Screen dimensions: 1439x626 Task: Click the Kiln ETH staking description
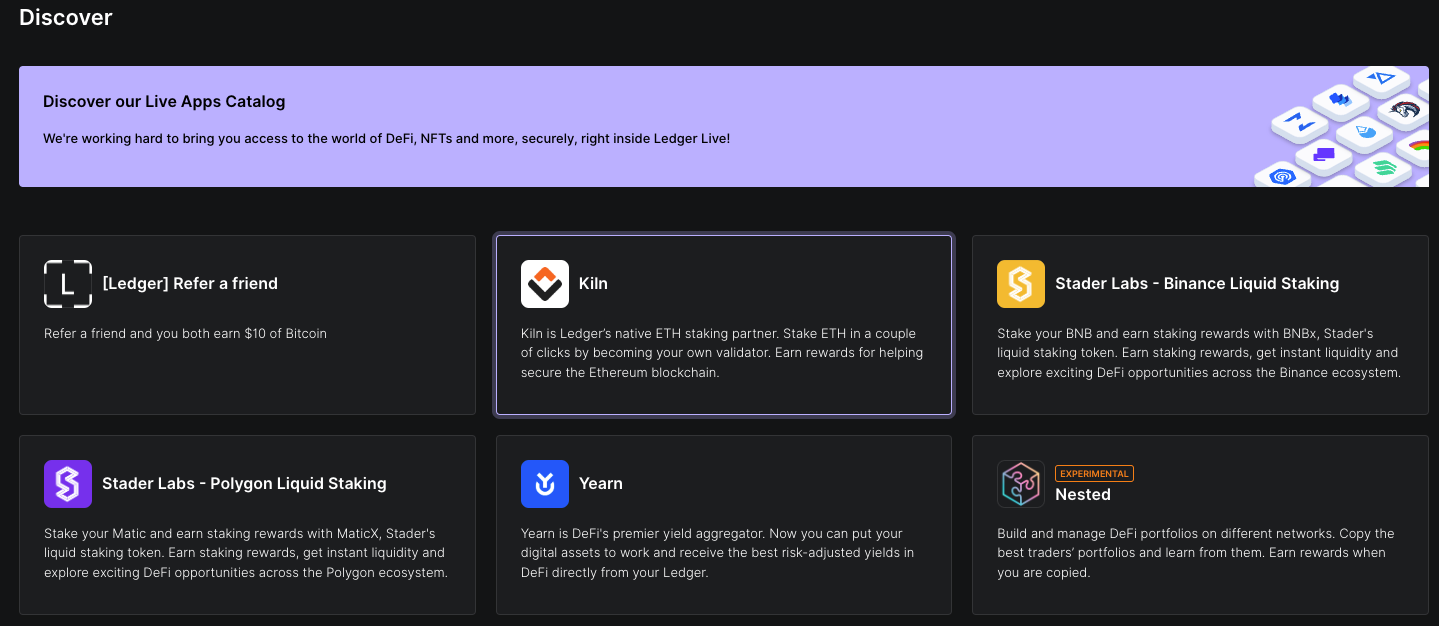(721, 353)
